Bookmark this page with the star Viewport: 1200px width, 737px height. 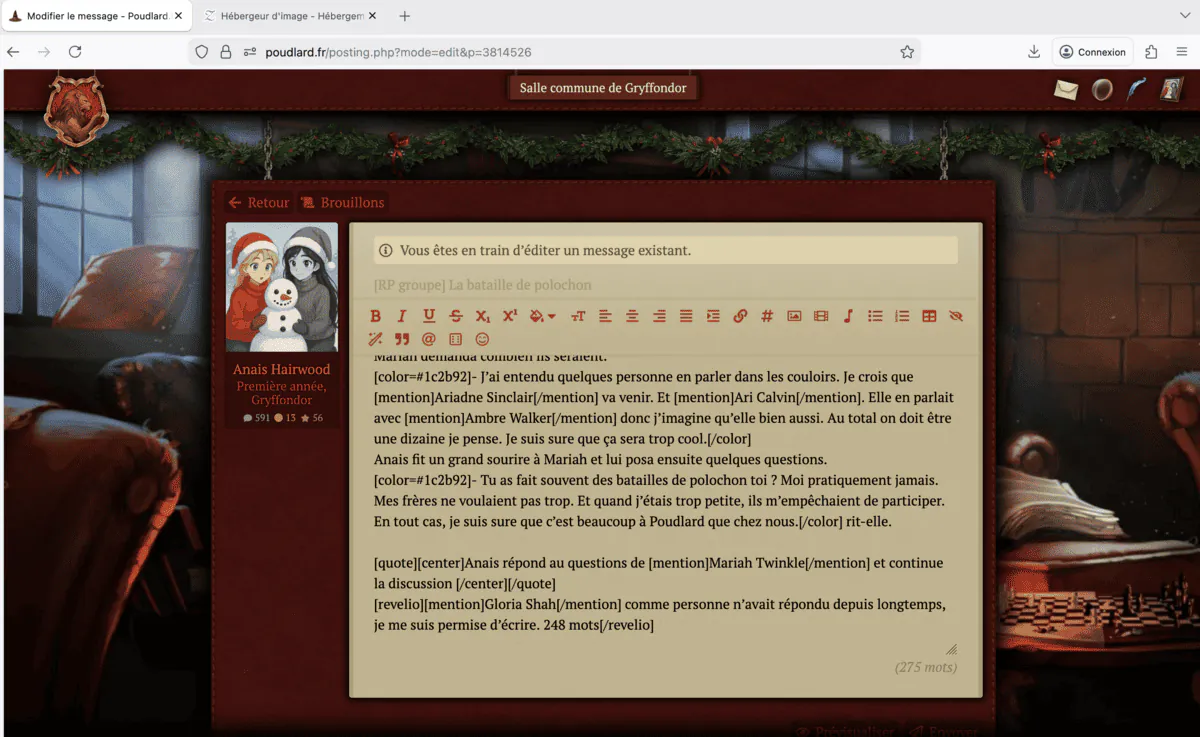coord(907,52)
